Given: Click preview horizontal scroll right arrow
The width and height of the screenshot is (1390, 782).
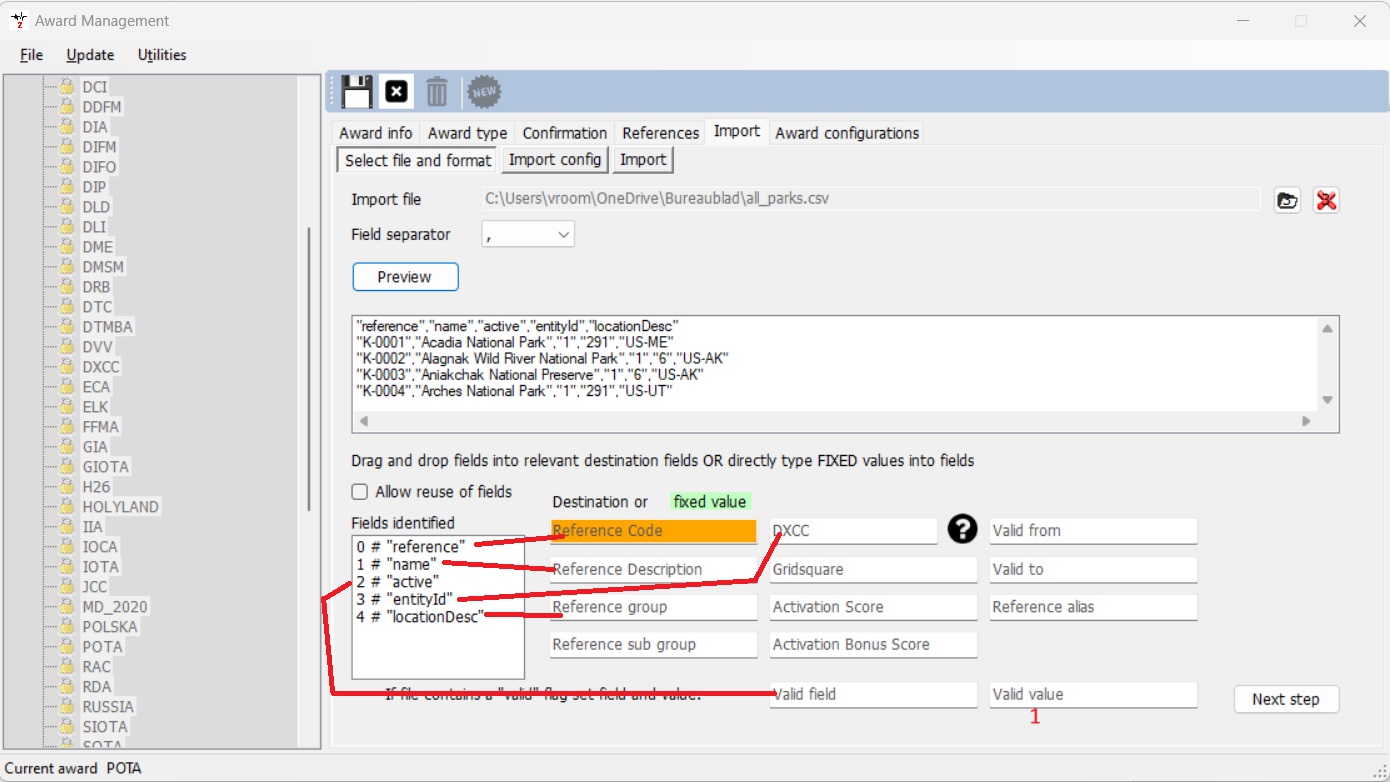Looking at the screenshot, I should point(1306,422).
